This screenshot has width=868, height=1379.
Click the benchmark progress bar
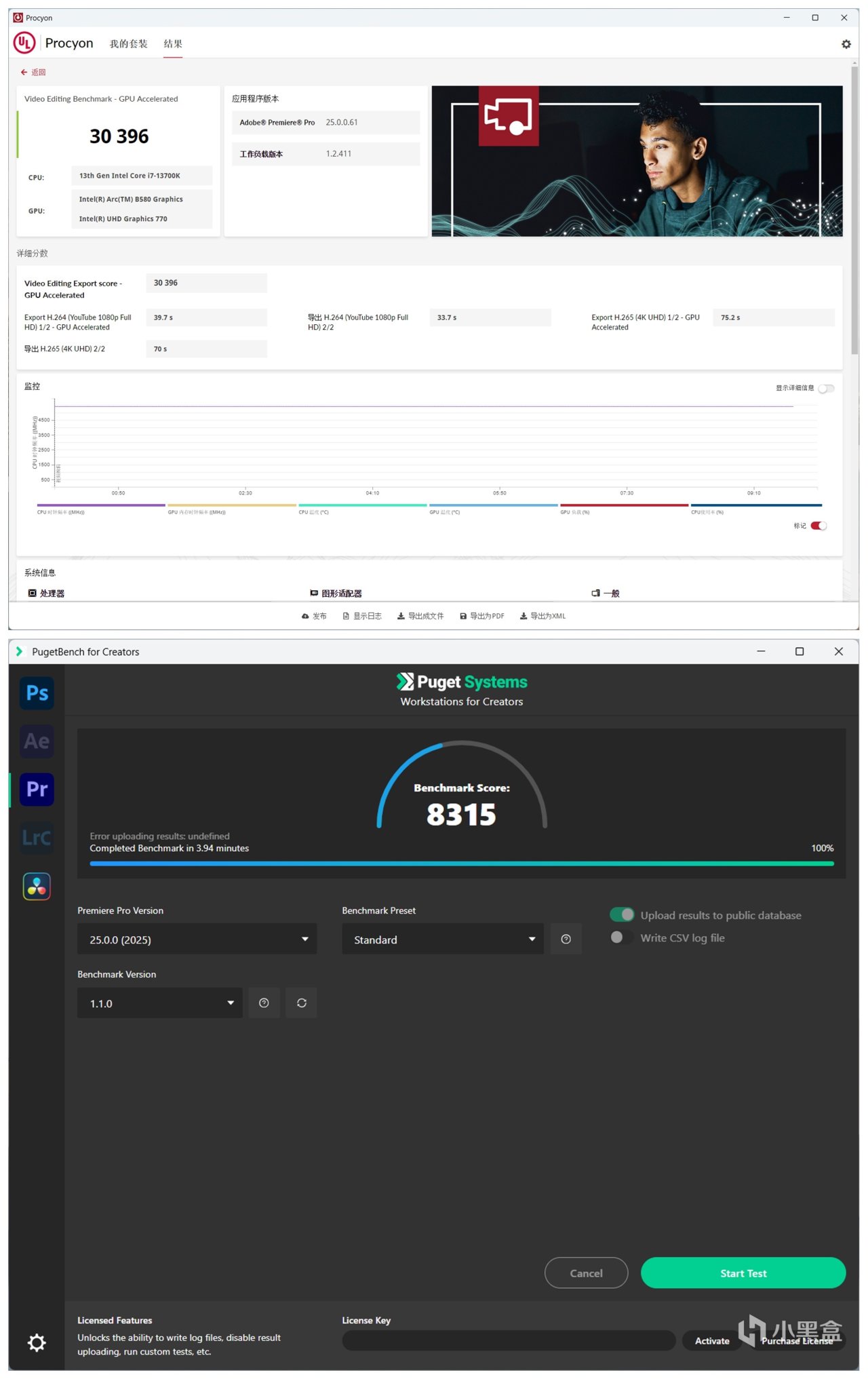click(462, 863)
